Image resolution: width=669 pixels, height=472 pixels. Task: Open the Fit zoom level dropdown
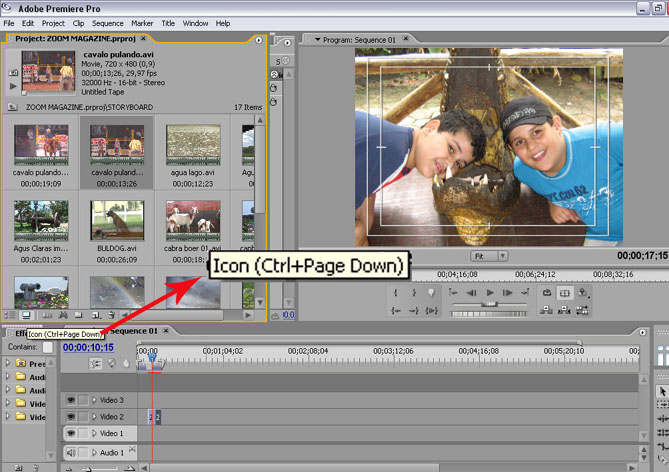point(490,256)
